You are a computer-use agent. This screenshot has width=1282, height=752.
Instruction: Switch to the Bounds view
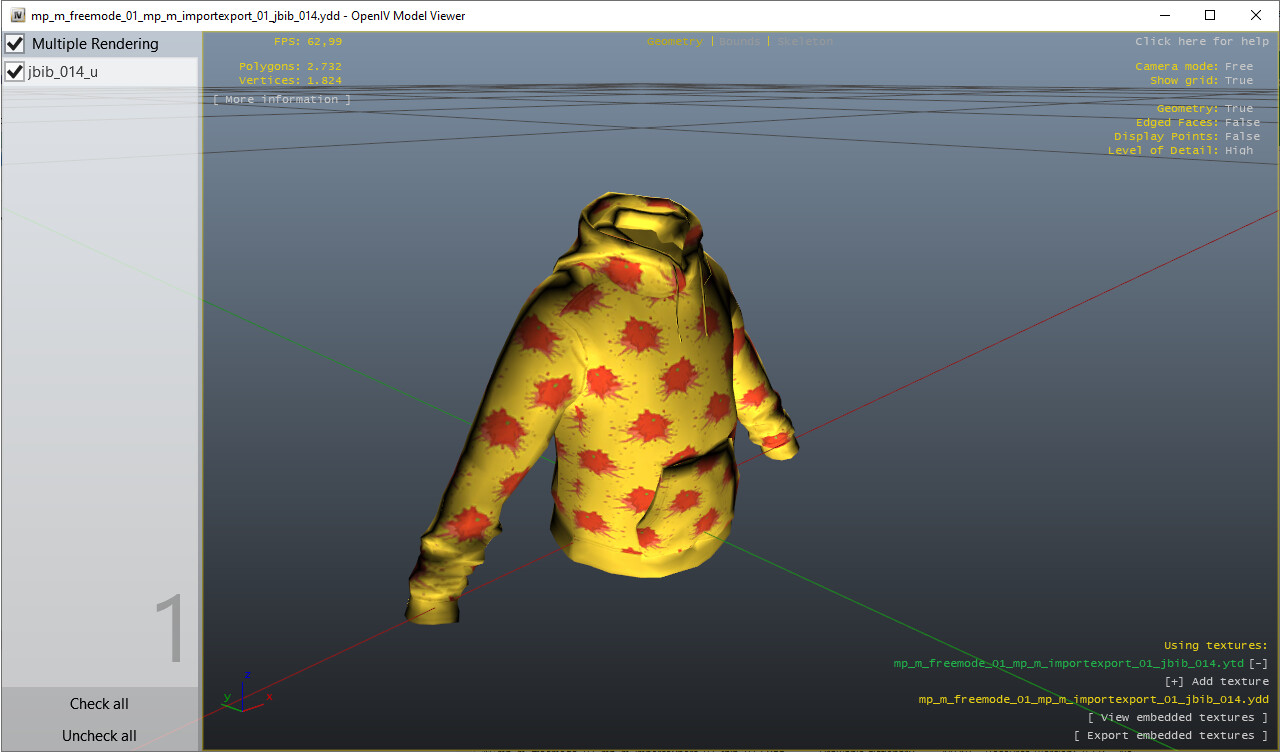pos(737,41)
